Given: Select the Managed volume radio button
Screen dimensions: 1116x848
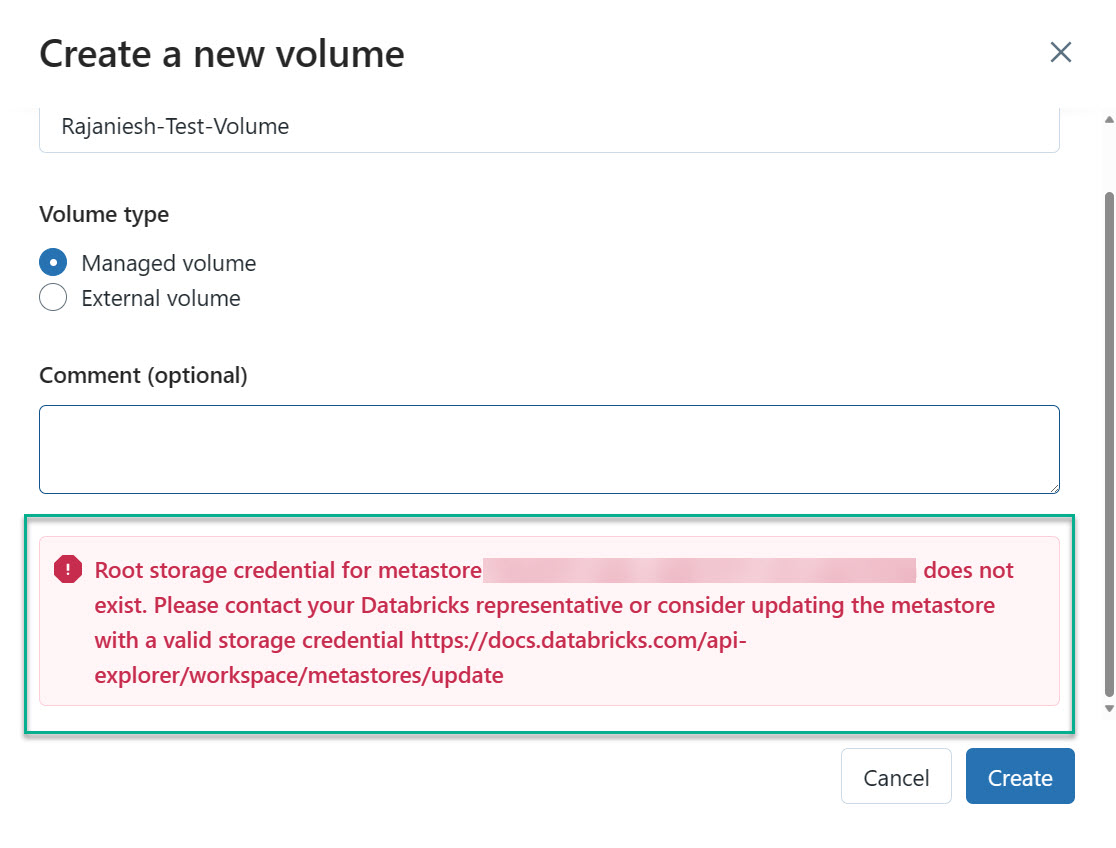Looking at the screenshot, I should click(52, 262).
